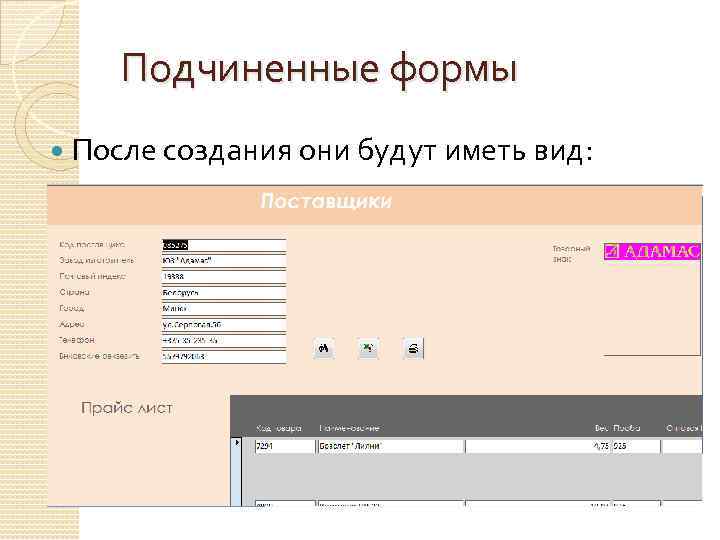Click the record selector arrow for item 7291
The height and width of the screenshot is (540, 720).
(236, 443)
